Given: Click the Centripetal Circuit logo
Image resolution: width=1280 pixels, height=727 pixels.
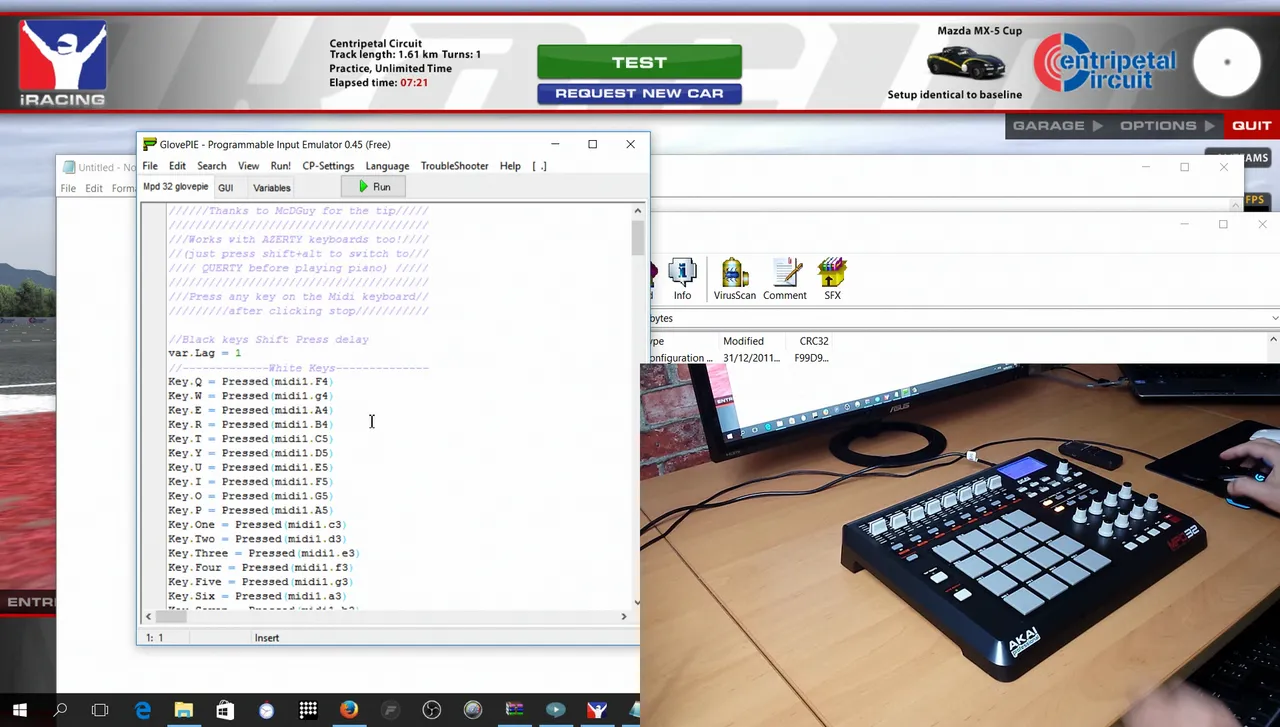Looking at the screenshot, I should [1105, 63].
